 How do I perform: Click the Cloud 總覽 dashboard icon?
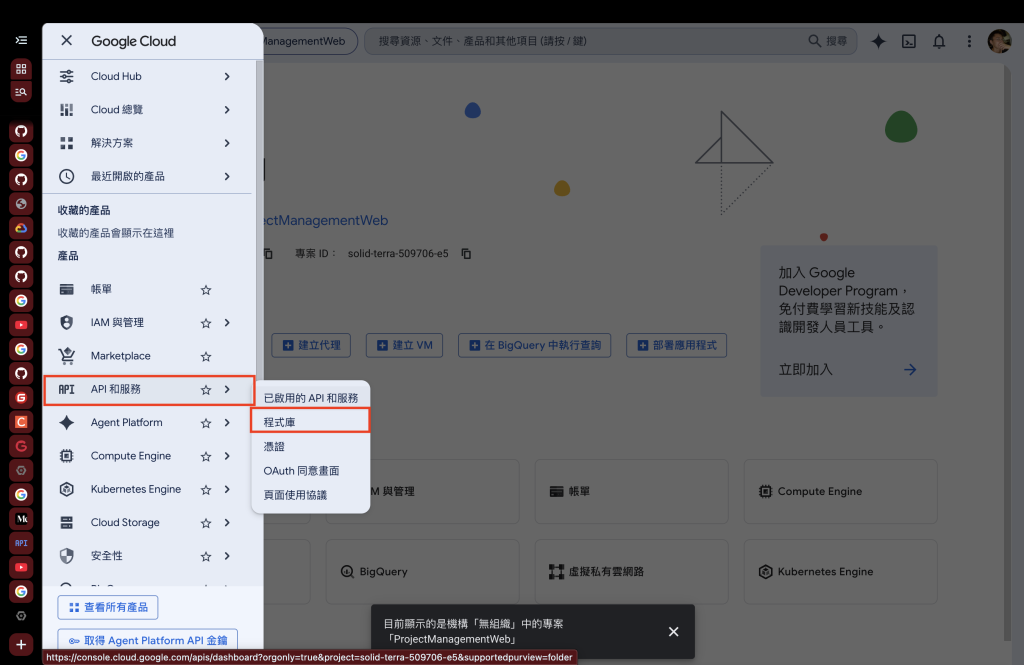pyautogui.click(x=67, y=110)
